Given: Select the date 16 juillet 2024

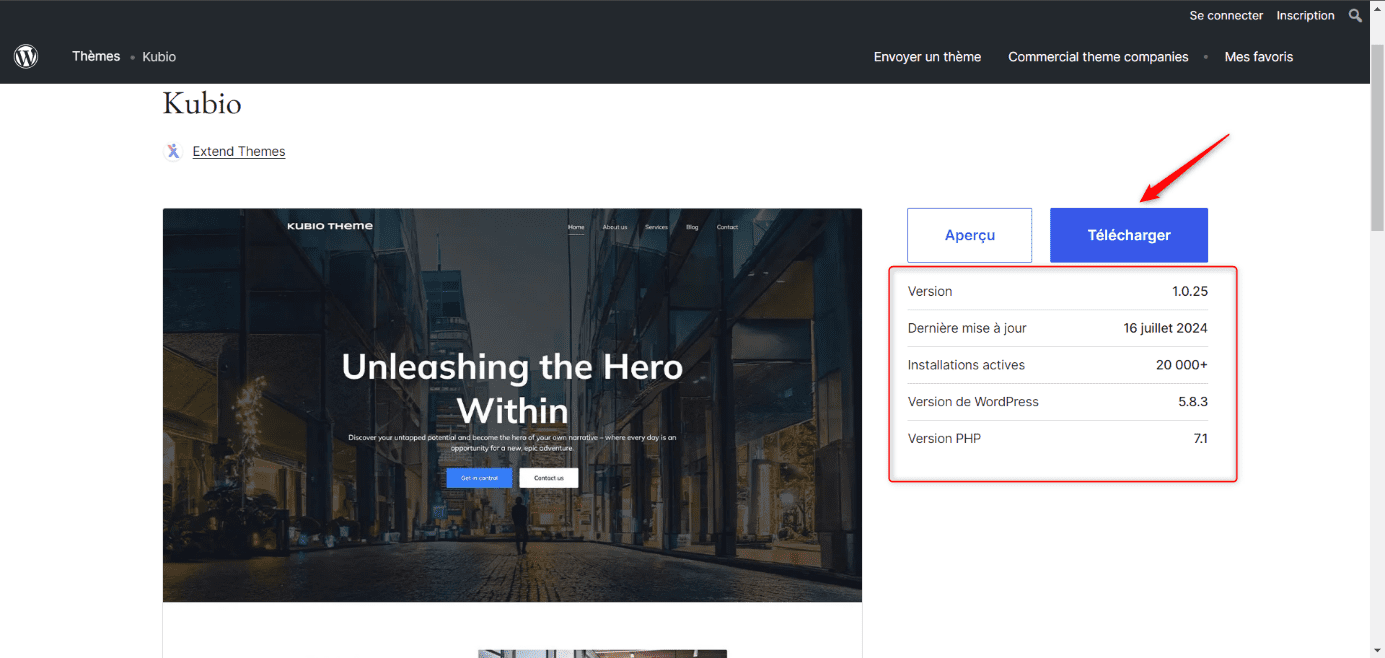Looking at the screenshot, I should pyautogui.click(x=1165, y=328).
